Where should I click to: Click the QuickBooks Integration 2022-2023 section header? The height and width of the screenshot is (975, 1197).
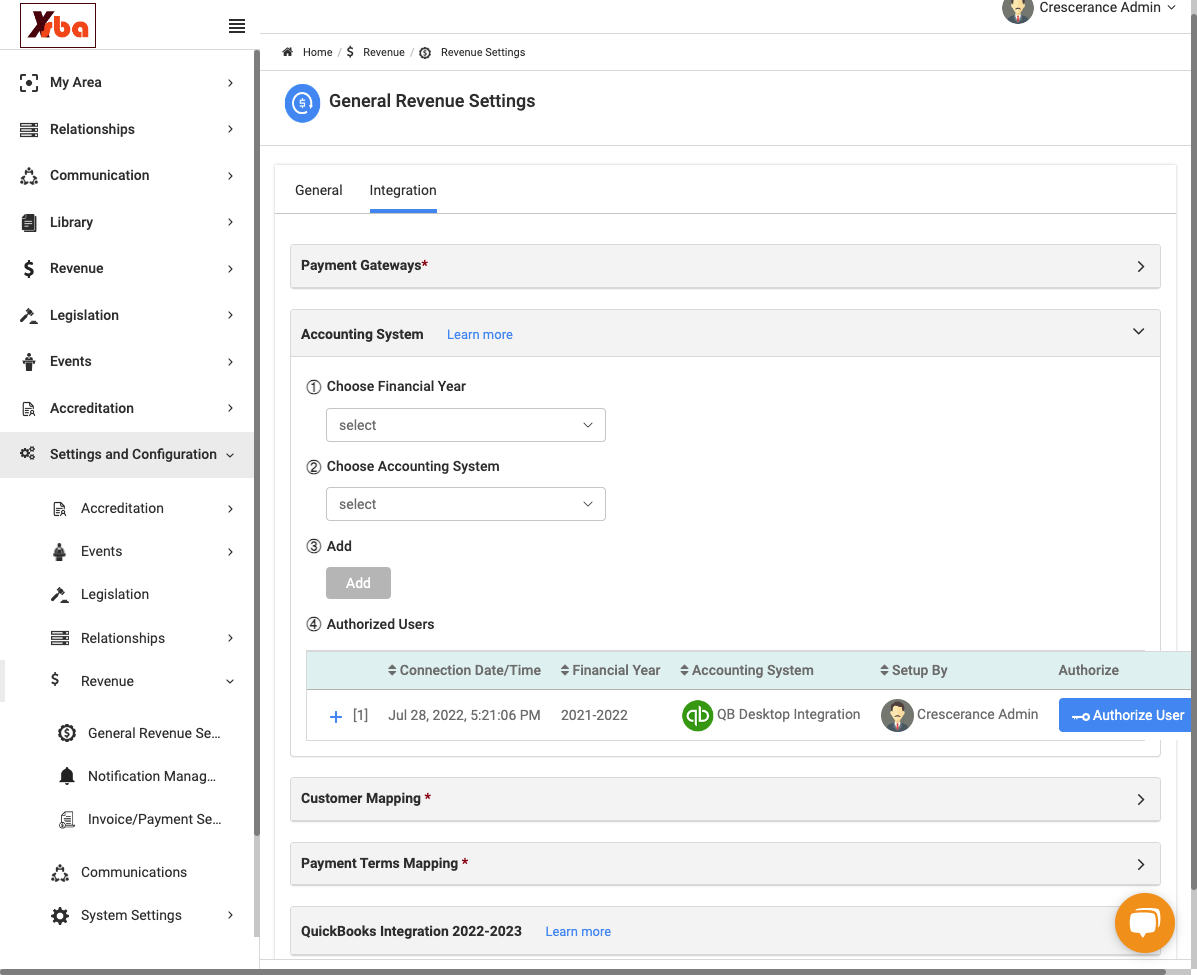[725, 931]
